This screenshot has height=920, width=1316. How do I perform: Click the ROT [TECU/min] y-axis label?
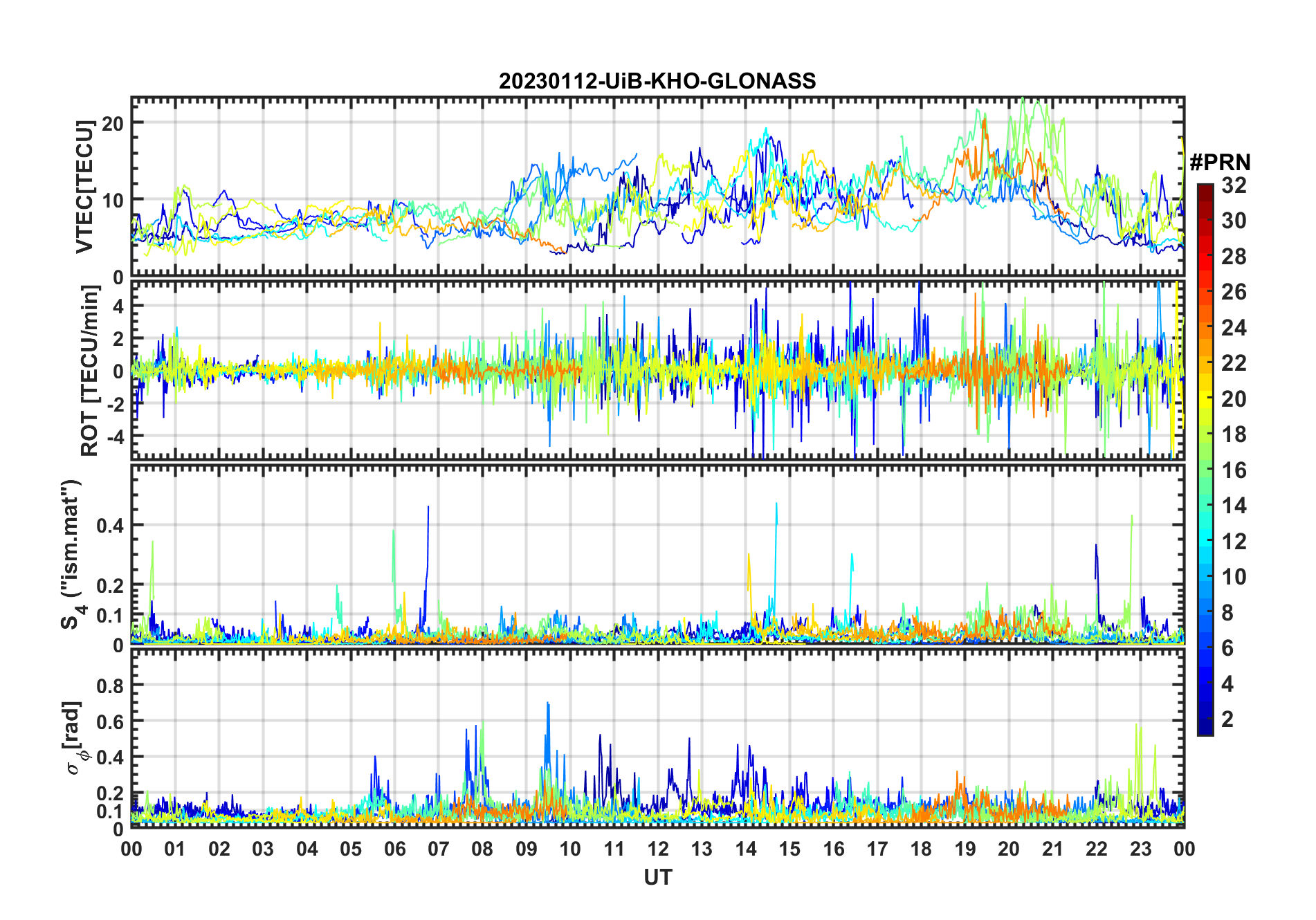click(90, 370)
